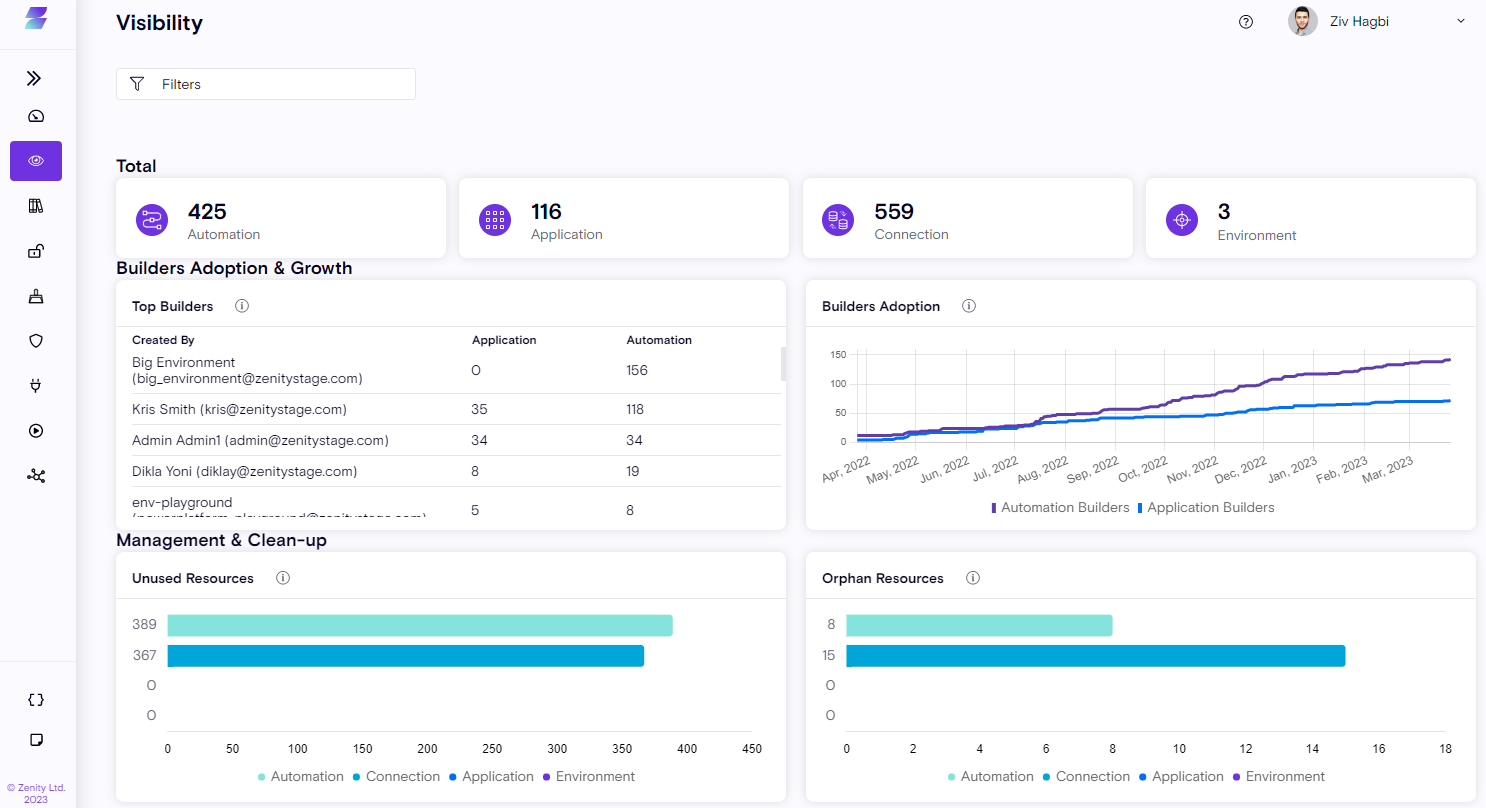Viewport: 1486px width, 808px height.
Task: Click the Top Builders table scrollbar
Action: (783, 364)
